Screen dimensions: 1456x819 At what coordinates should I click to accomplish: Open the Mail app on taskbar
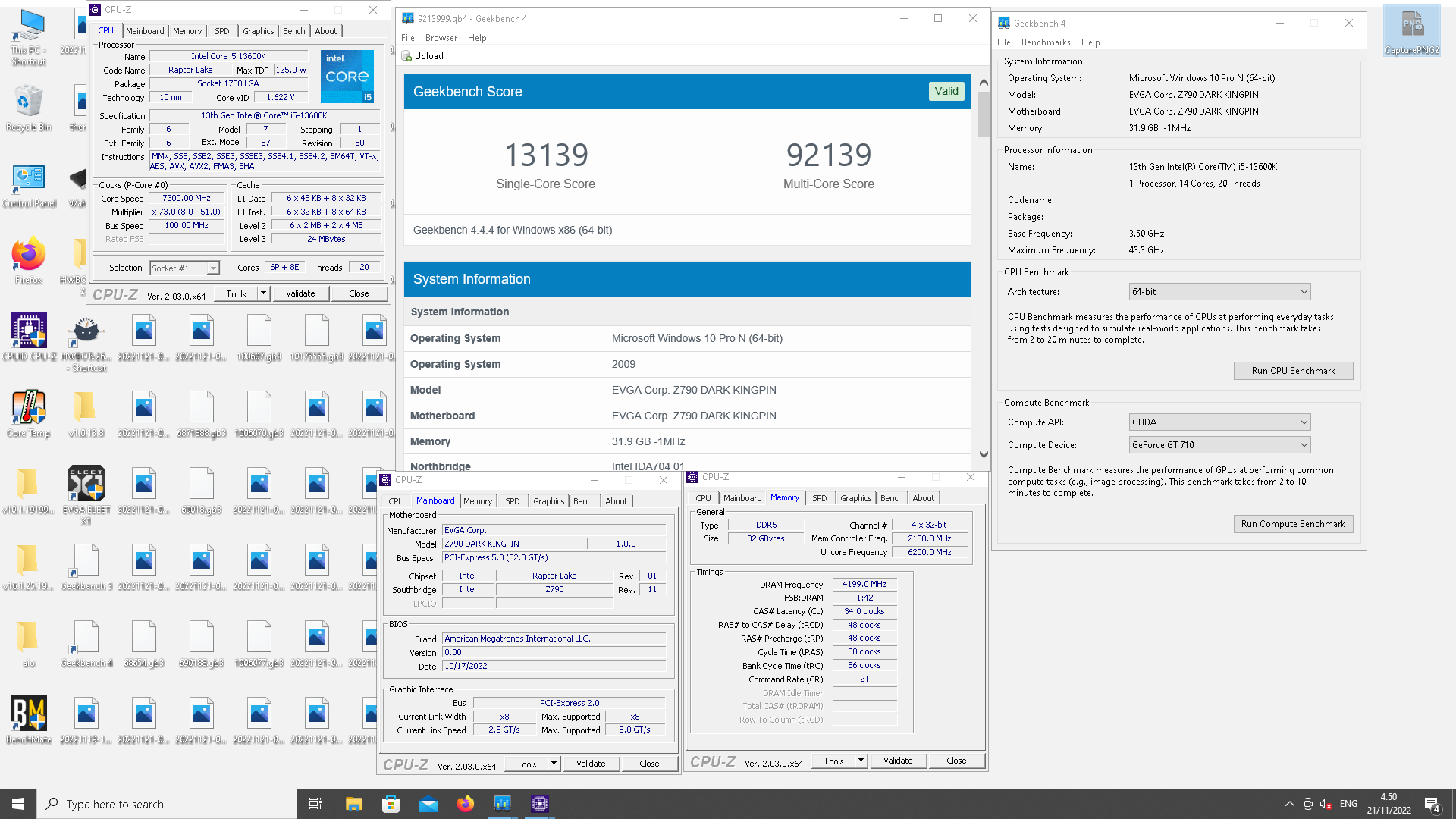tap(428, 804)
